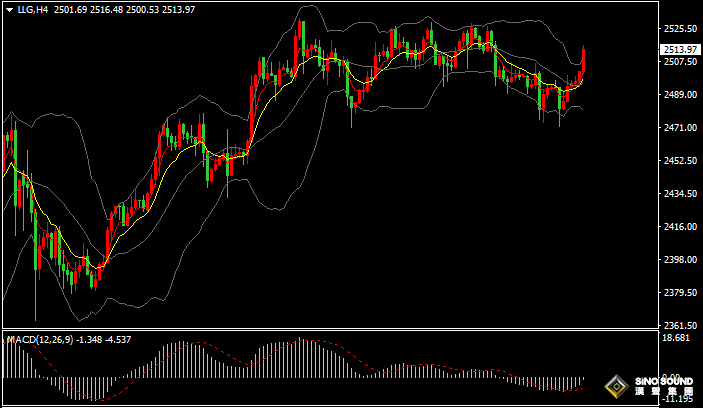Click the 2489.00 price axis label
Viewport: 703px width, 408px height.
[x=679, y=95]
